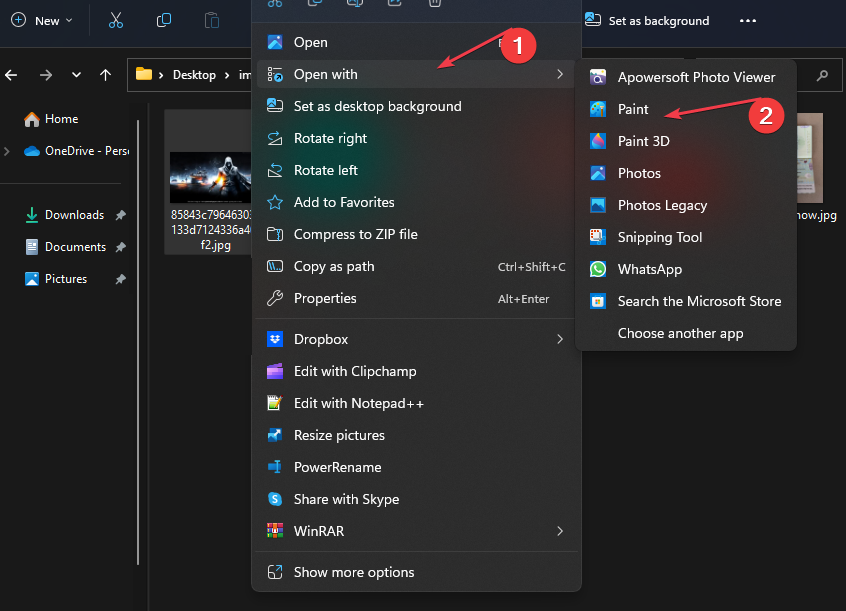Click the Resize pictures icon

[275, 435]
